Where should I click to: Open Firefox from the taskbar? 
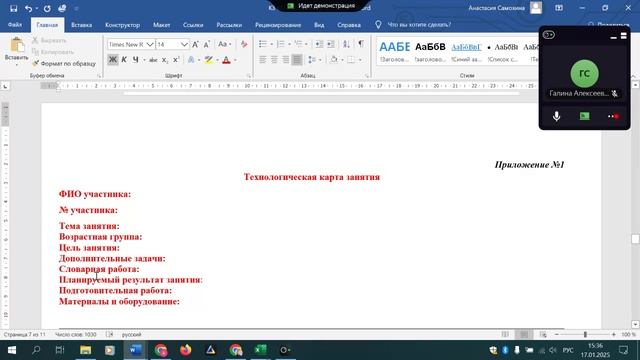186,350
